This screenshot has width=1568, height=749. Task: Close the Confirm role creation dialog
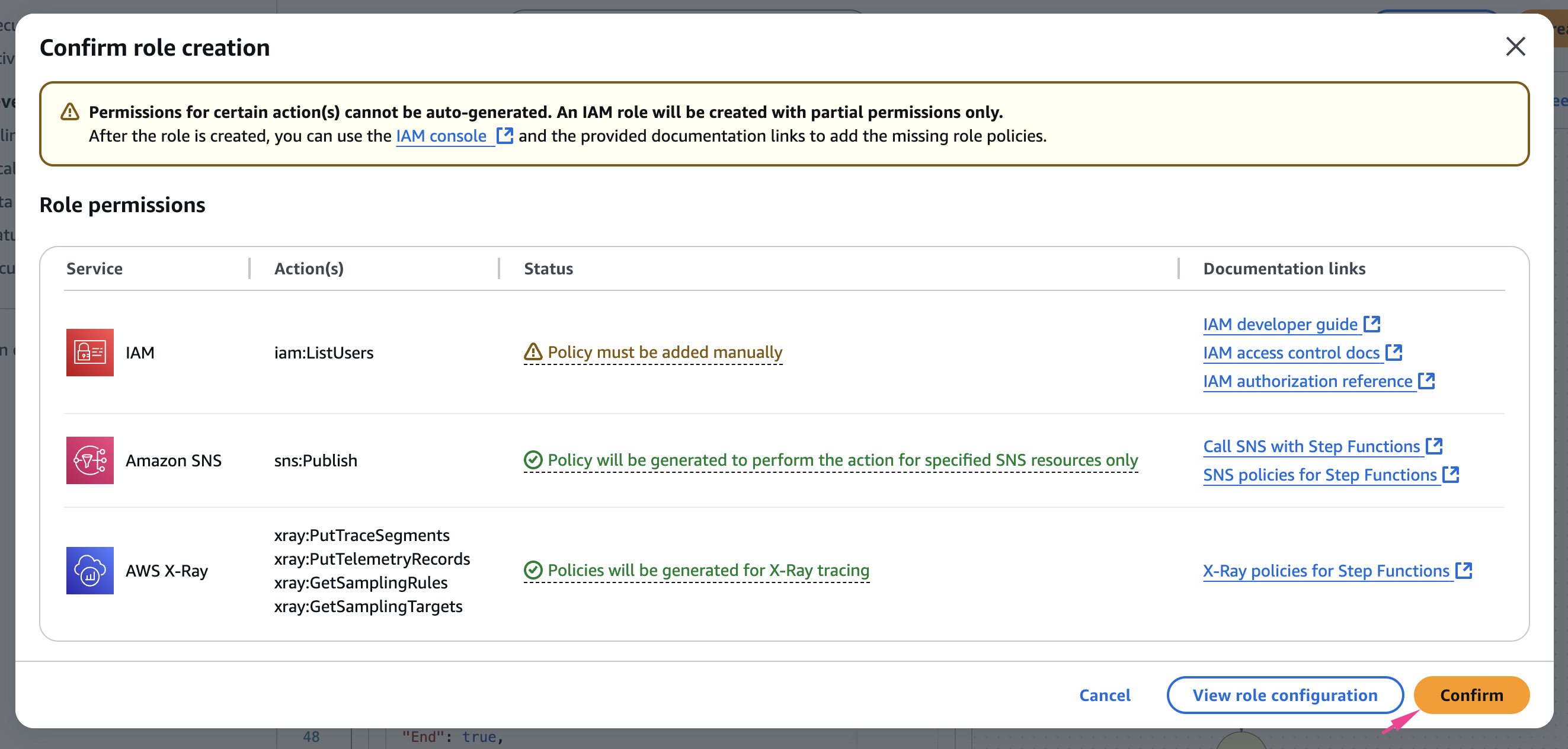tap(1515, 47)
